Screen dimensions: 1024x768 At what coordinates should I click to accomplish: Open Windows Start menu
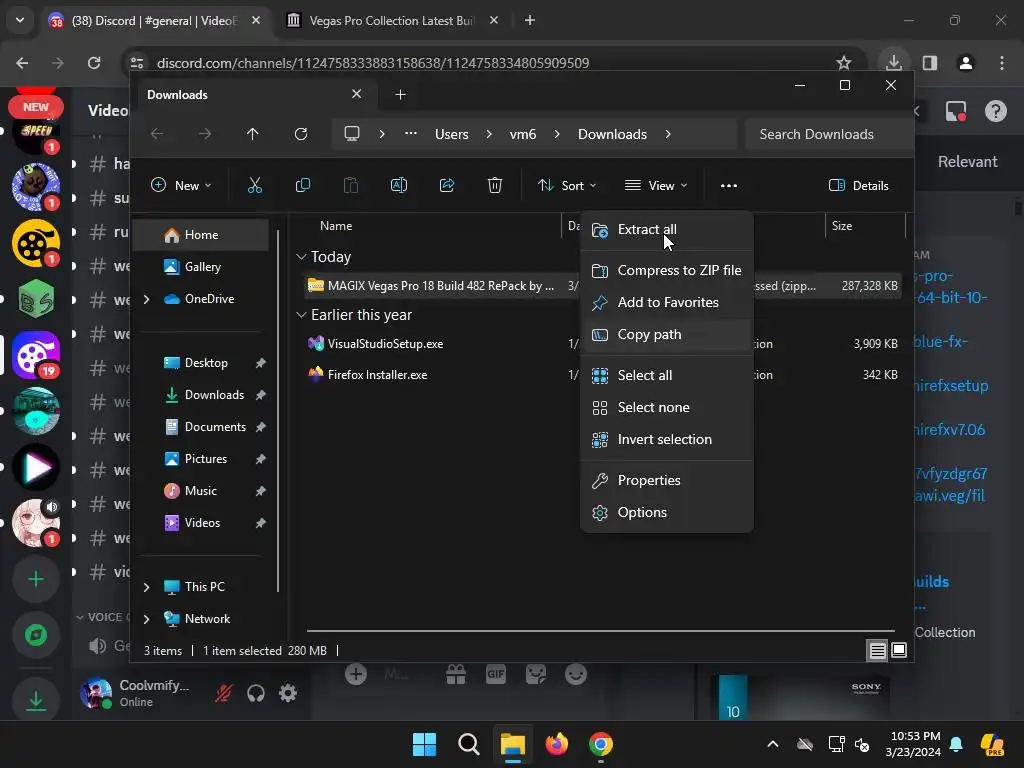(x=424, y=744)
